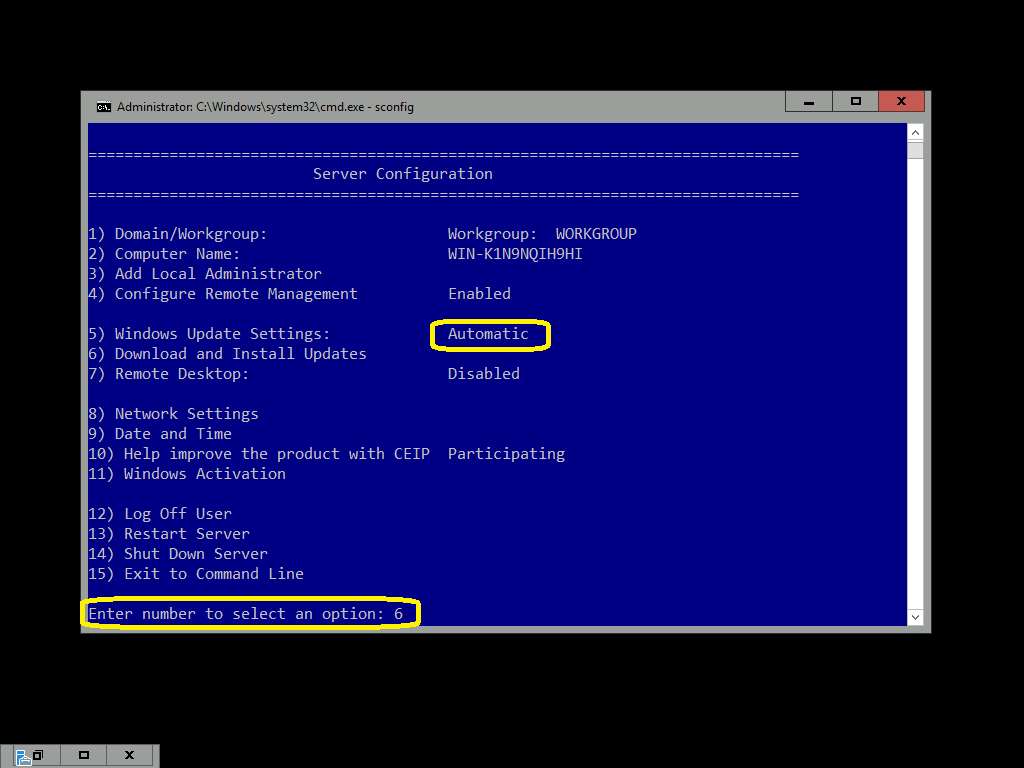The height and width of the screenshot is (768, 1024).
Task: Maximize the minimized window at bottom left
Action: [84, 756]
